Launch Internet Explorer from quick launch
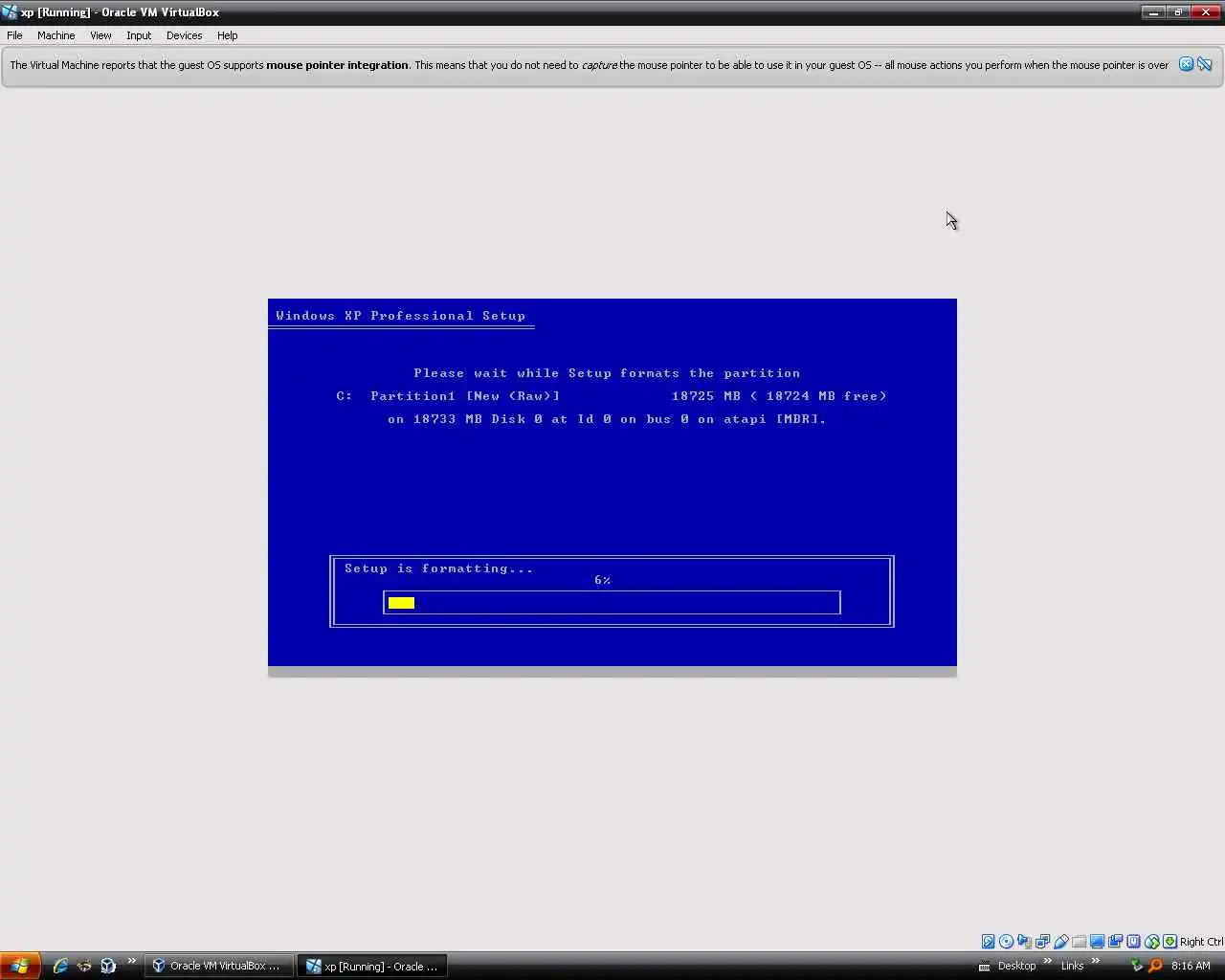Viewport: 1225px width, 980px height. [x=60, y=966]
